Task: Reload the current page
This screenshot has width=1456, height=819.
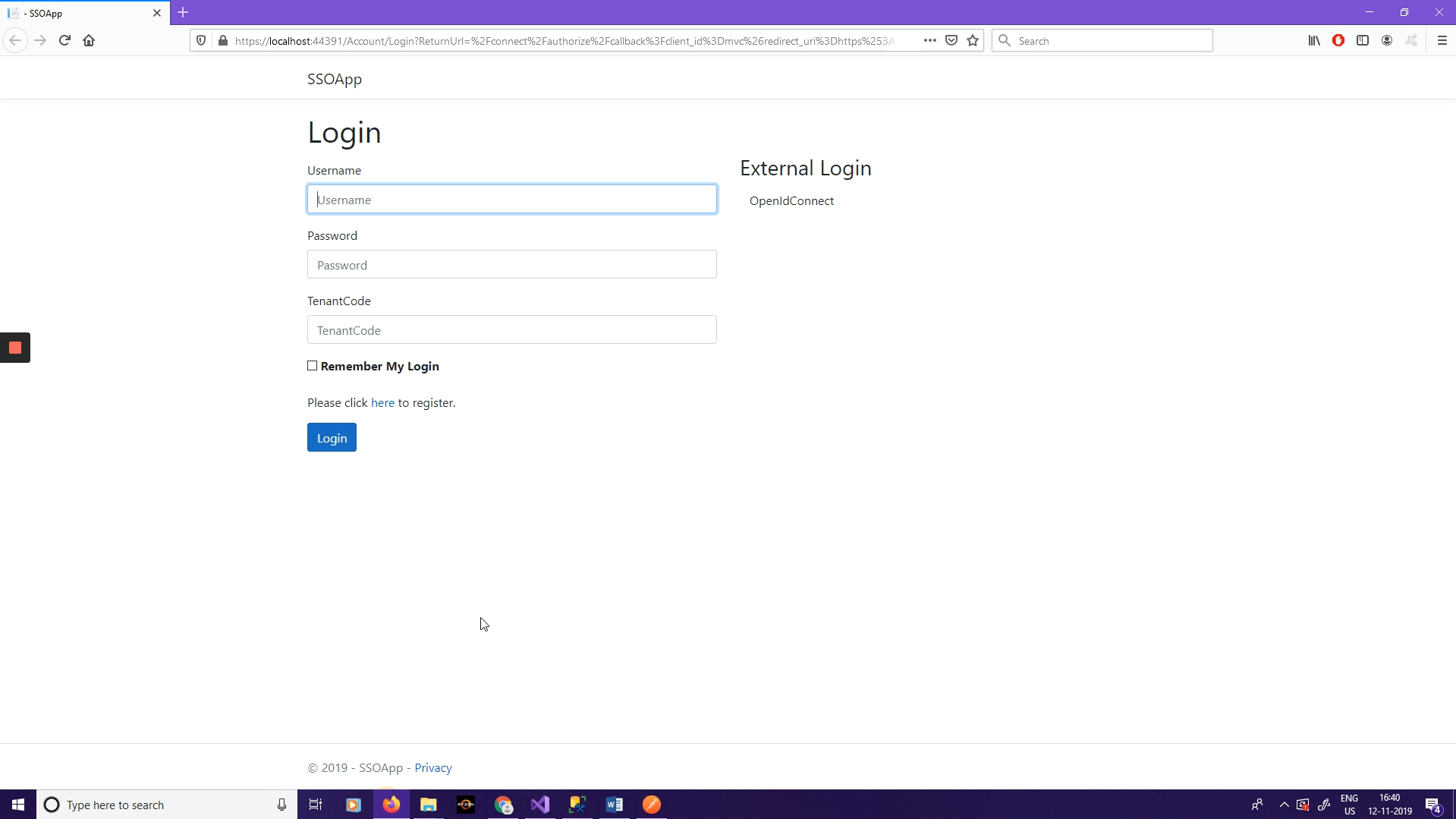Action: click(64, 40)
